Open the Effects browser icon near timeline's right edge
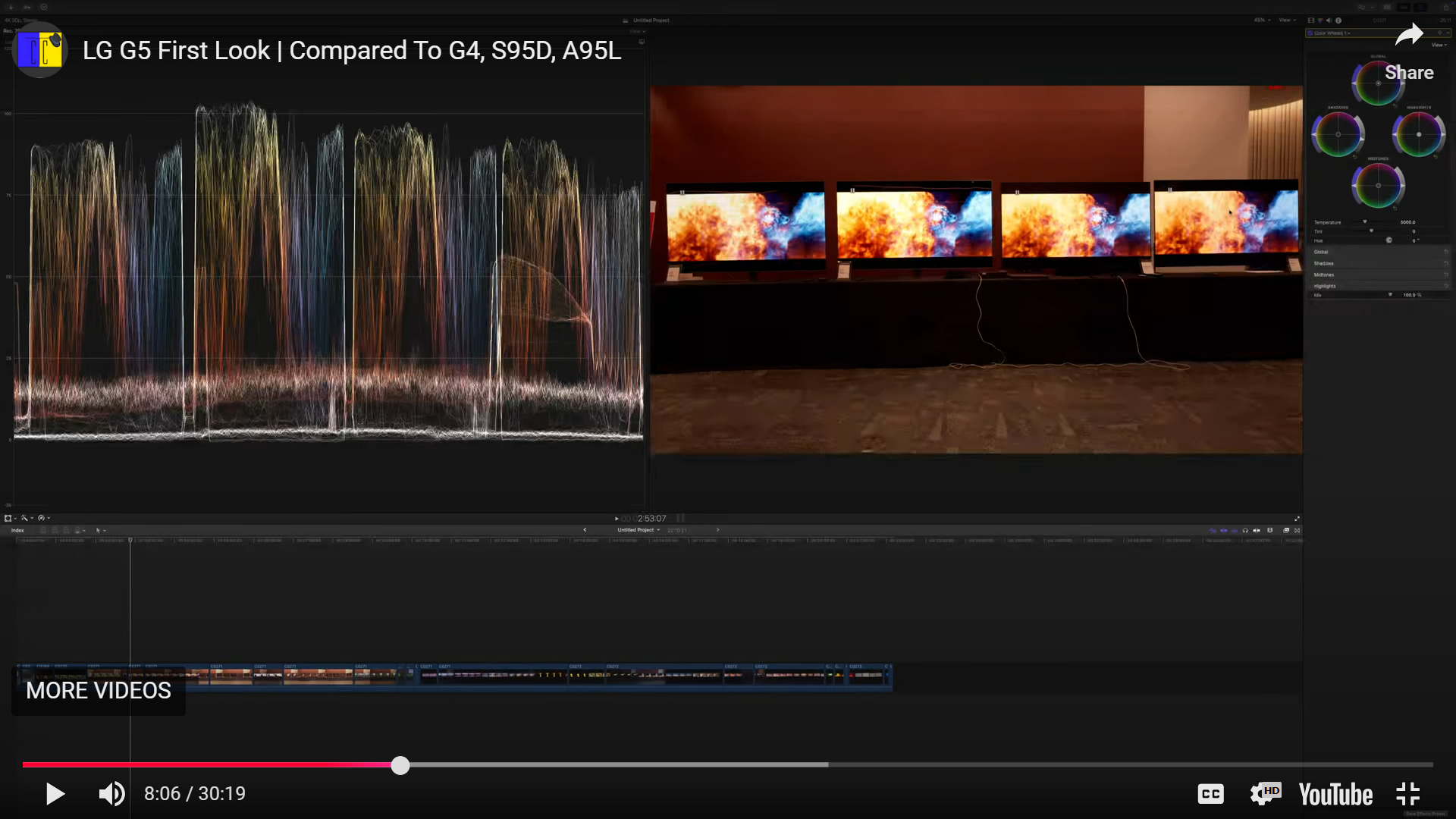 point(1286,531)
